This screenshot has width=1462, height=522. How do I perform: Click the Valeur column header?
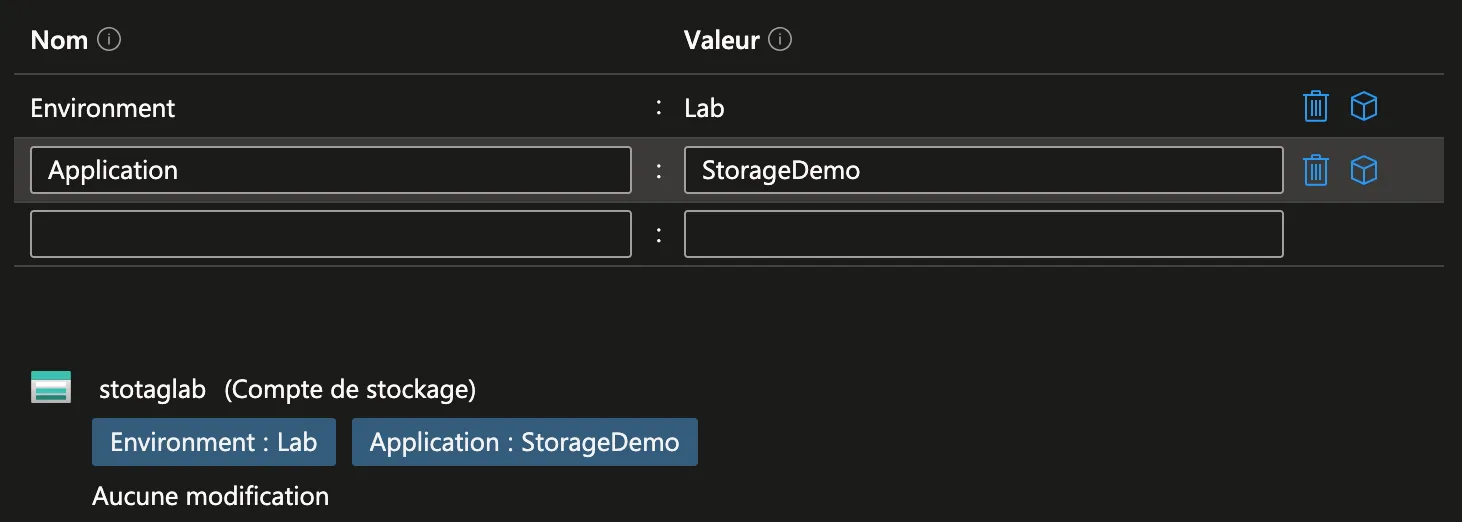click(x=722, y=40)
